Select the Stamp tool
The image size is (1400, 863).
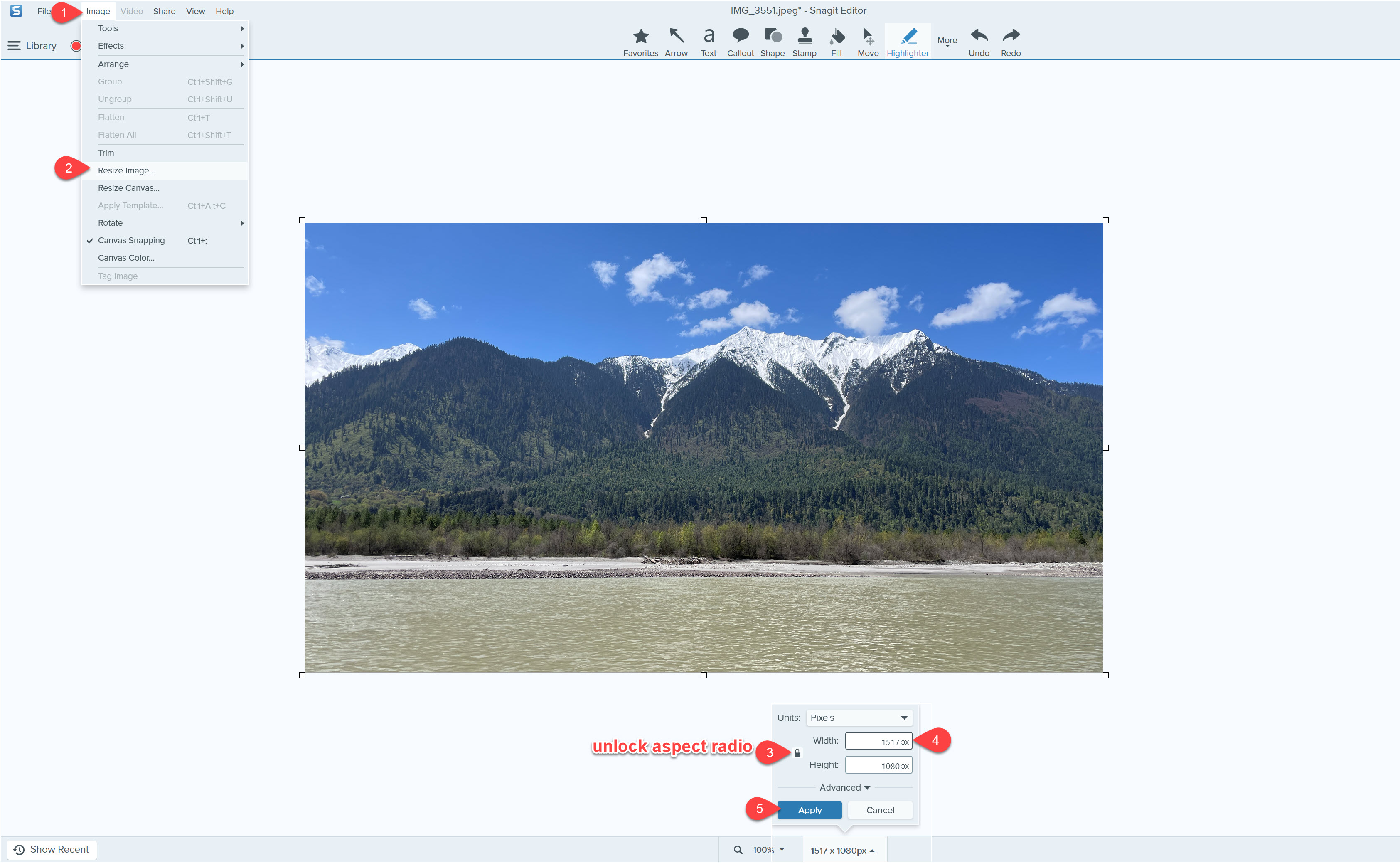pos(804,42)
